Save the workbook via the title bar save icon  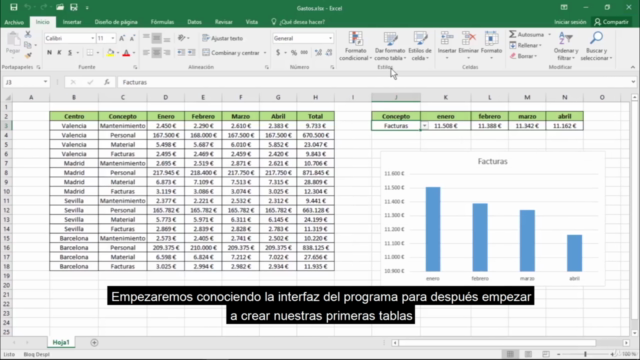click(x=13, y=7)
